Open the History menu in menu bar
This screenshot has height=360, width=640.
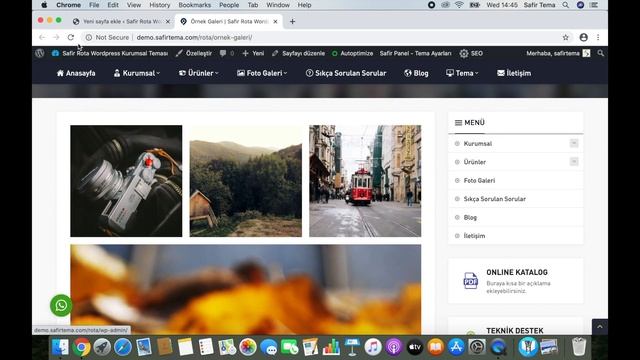click(x=159, y=5)
